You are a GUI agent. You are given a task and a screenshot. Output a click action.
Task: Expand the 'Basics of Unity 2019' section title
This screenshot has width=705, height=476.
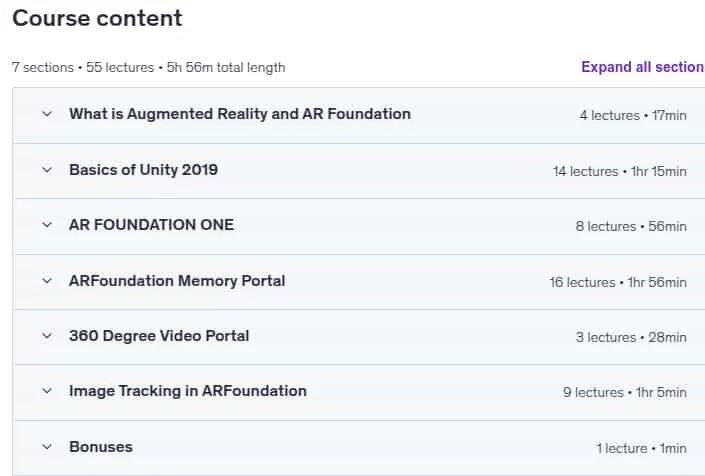coord(143,170)
